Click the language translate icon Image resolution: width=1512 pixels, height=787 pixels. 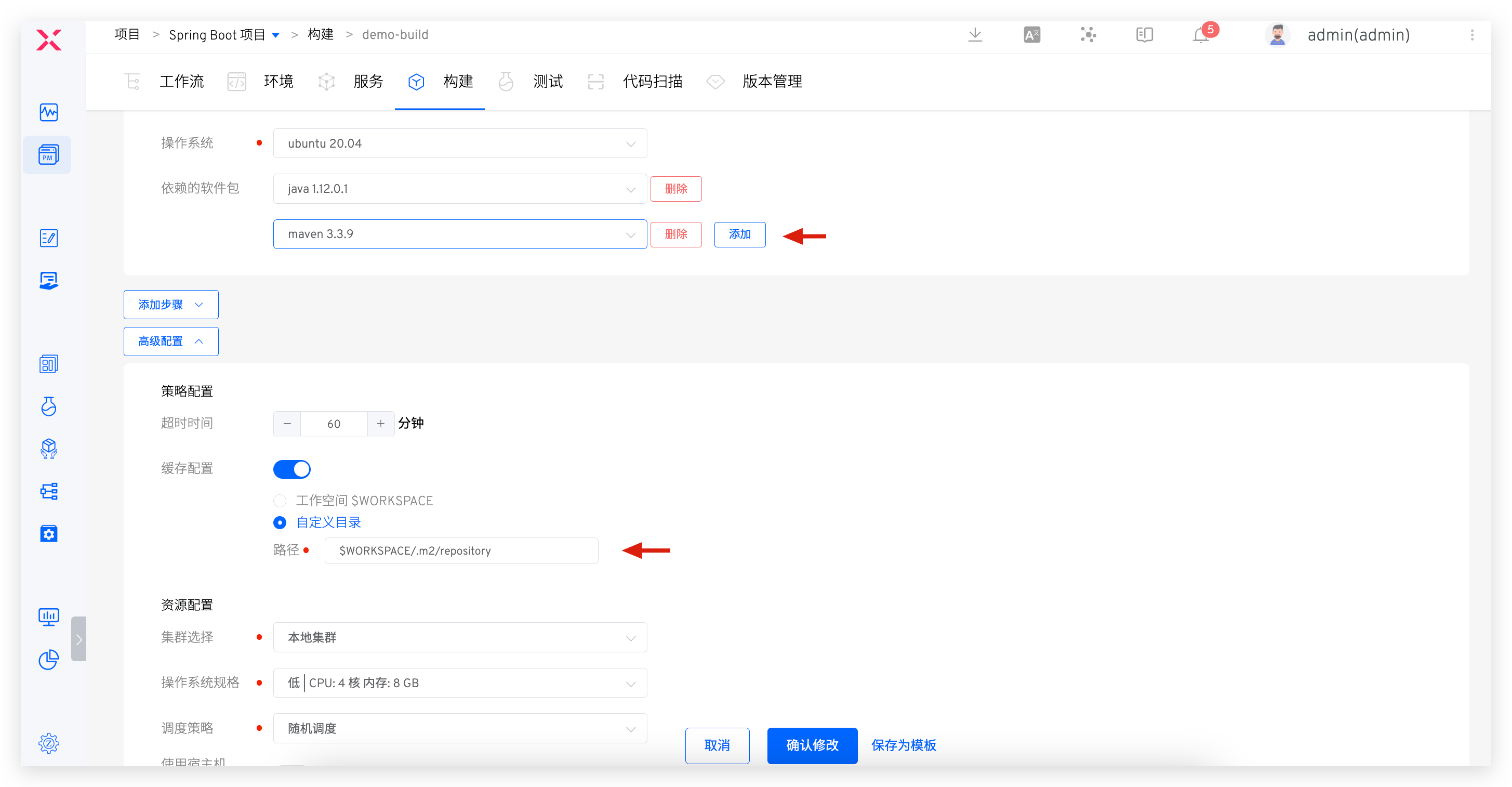1032,35
